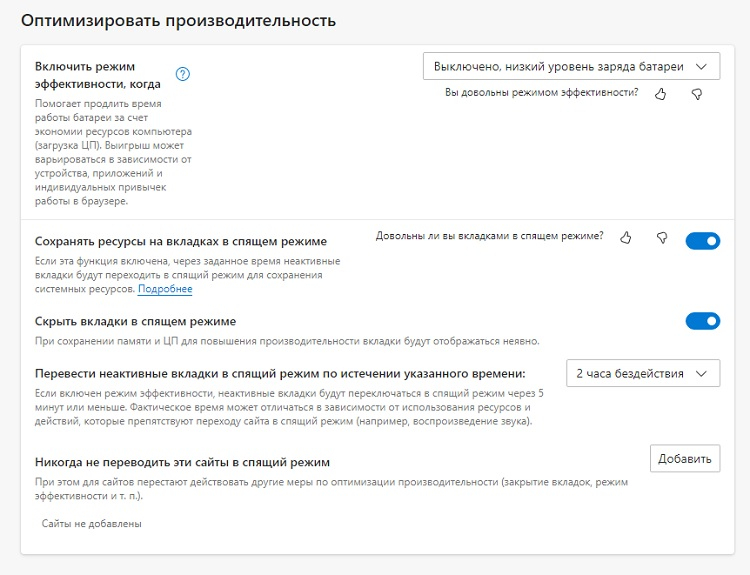The height and width of the screenshot is (575, 750).
Task: Expand the "2 часа бездействия" dropdown
Action: point(642,373)
